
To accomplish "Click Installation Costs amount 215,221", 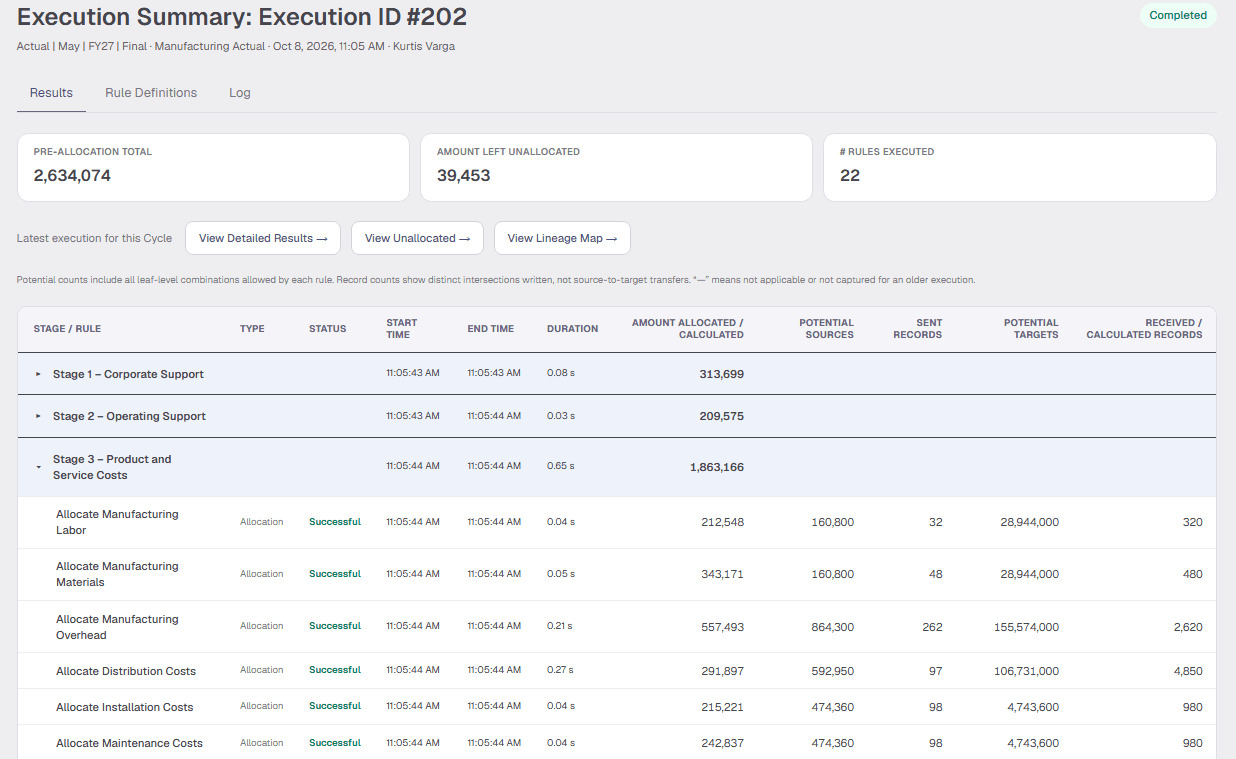I will [723, 707].
